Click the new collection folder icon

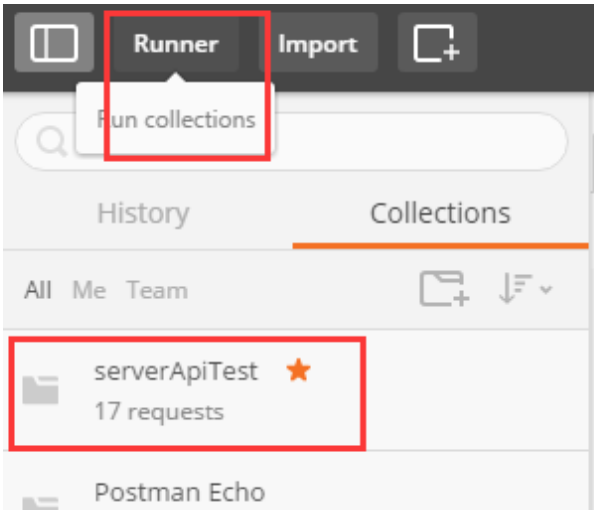click(x=444, y=289)
